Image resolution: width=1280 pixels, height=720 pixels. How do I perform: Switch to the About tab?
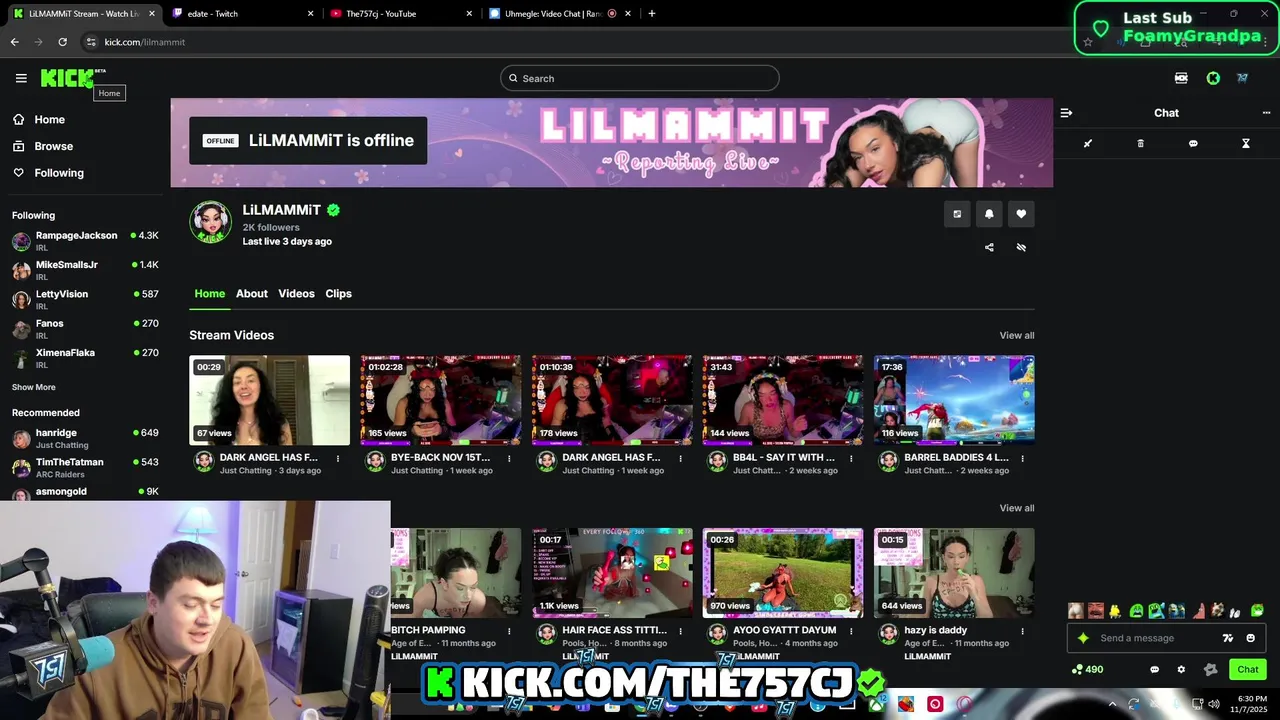252,294
